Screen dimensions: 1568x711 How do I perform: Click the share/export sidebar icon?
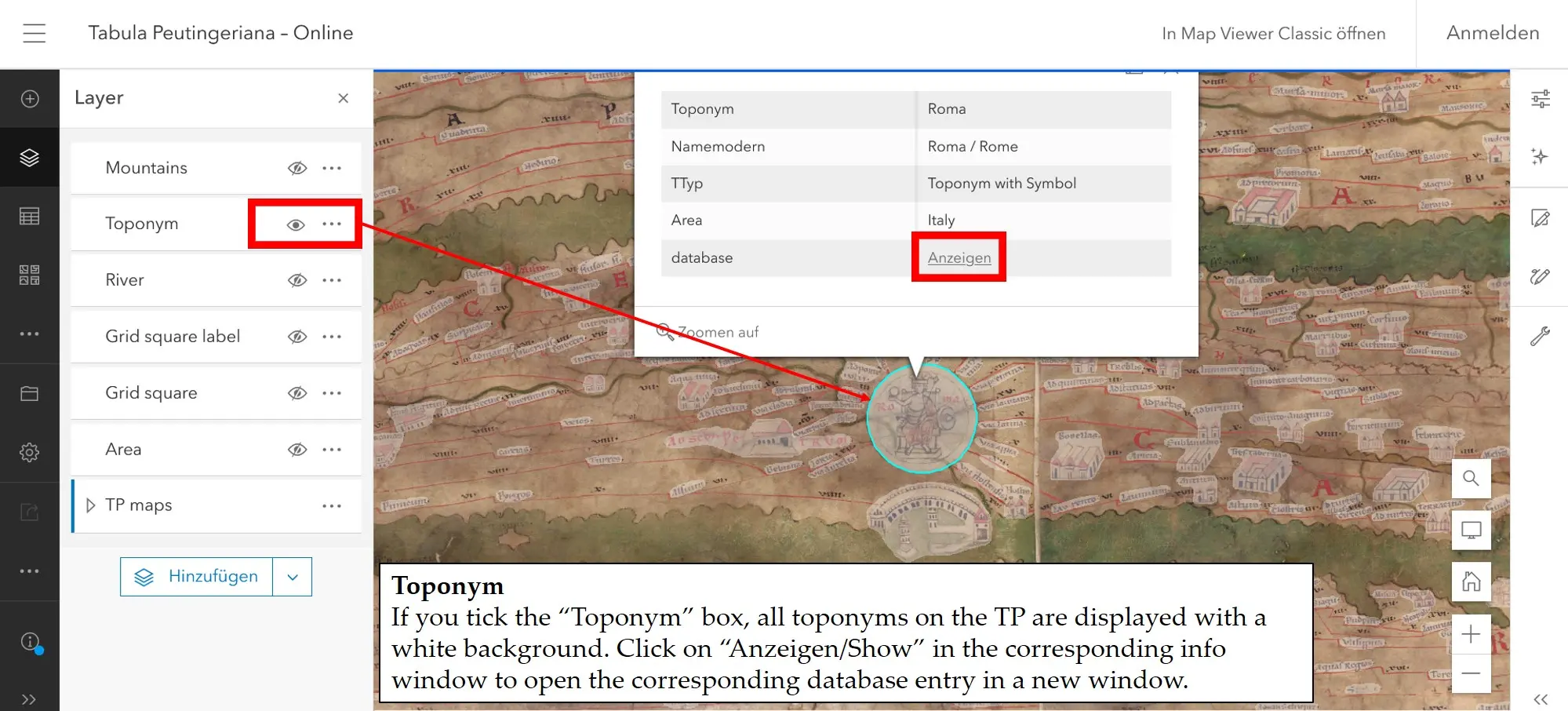click(x=30, y=512)
